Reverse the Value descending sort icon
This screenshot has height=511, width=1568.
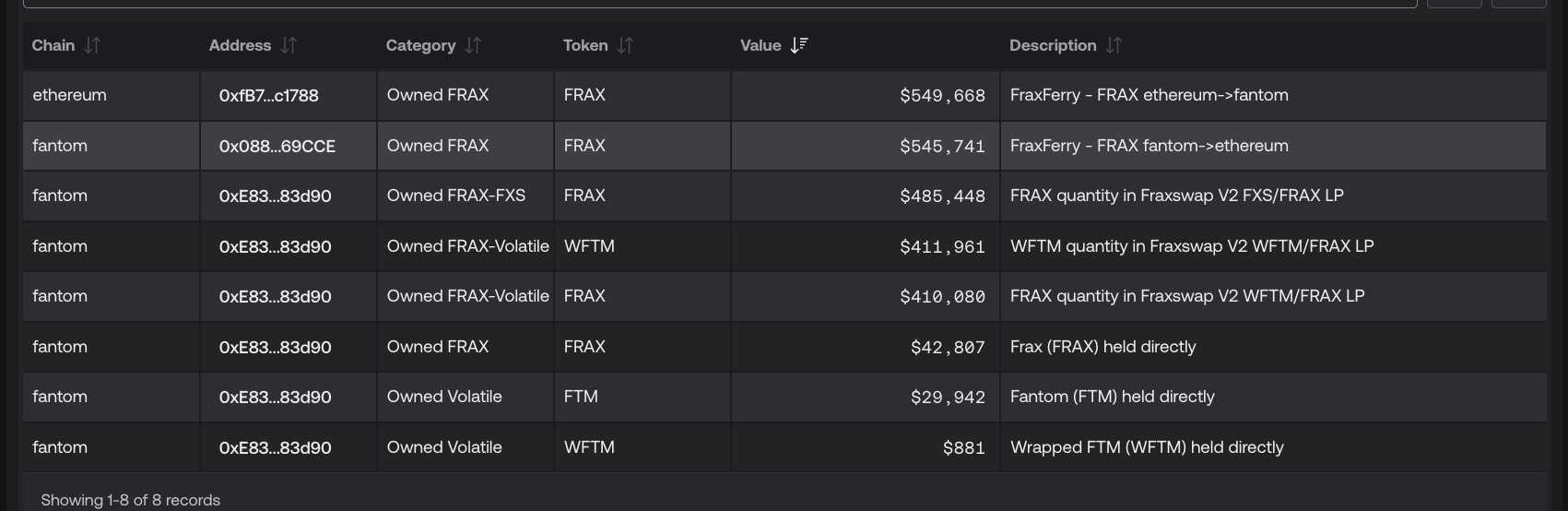798,45
